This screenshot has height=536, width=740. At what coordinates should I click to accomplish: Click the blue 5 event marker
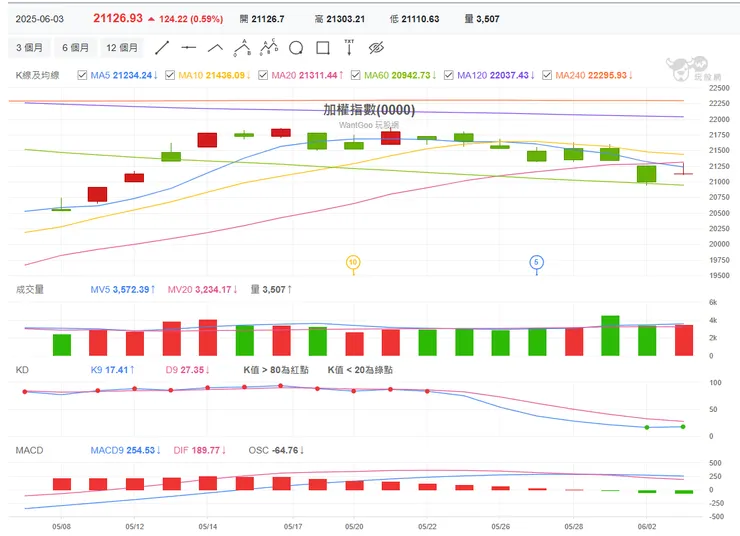[x=537, y=262]
